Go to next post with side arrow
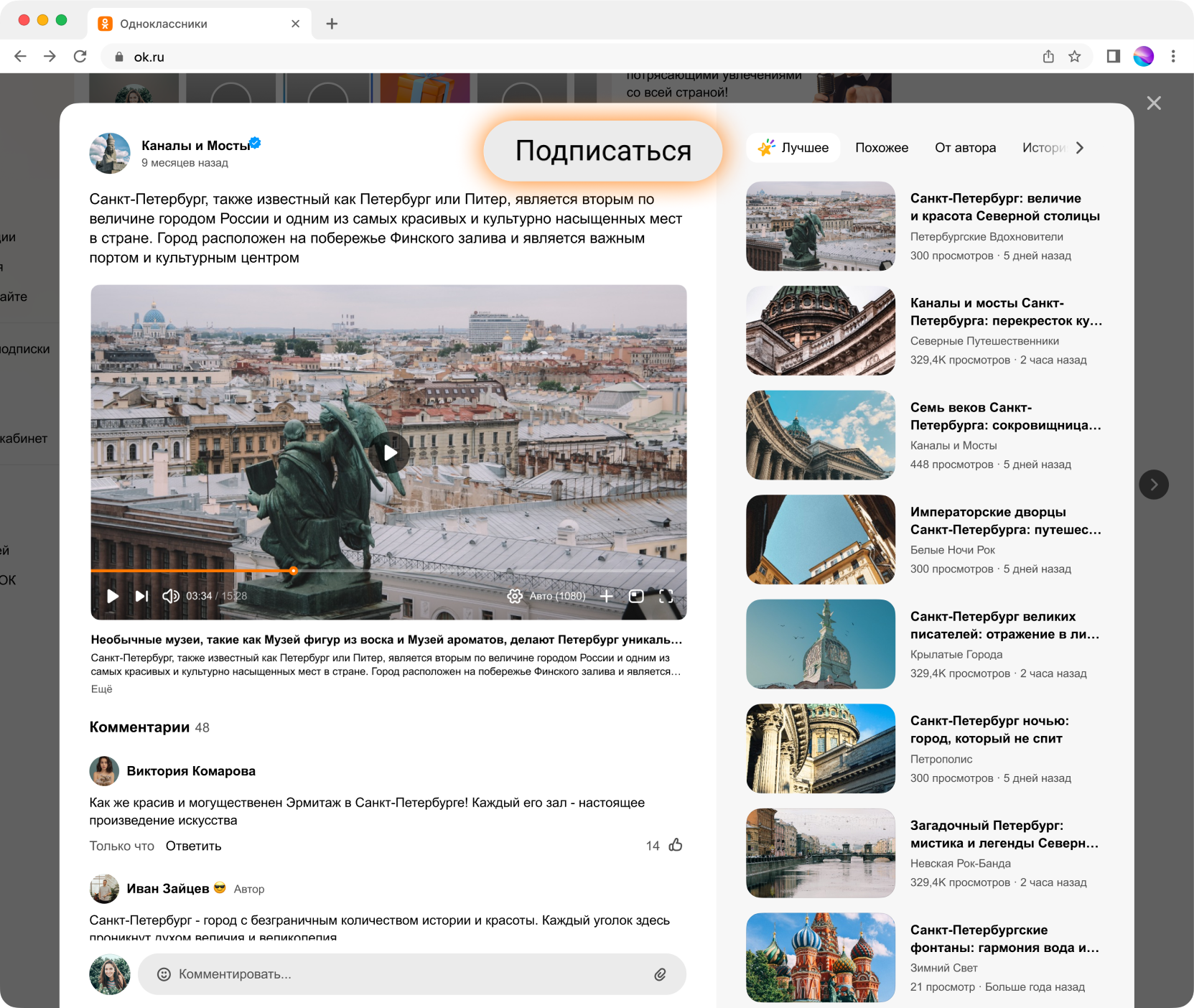Screen dimensions: 1194x1008 click(1153, 485)
